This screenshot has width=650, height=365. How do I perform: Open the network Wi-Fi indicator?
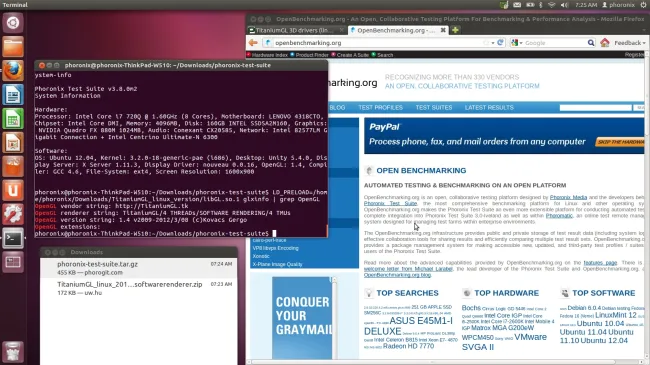[x=552, y=5]
